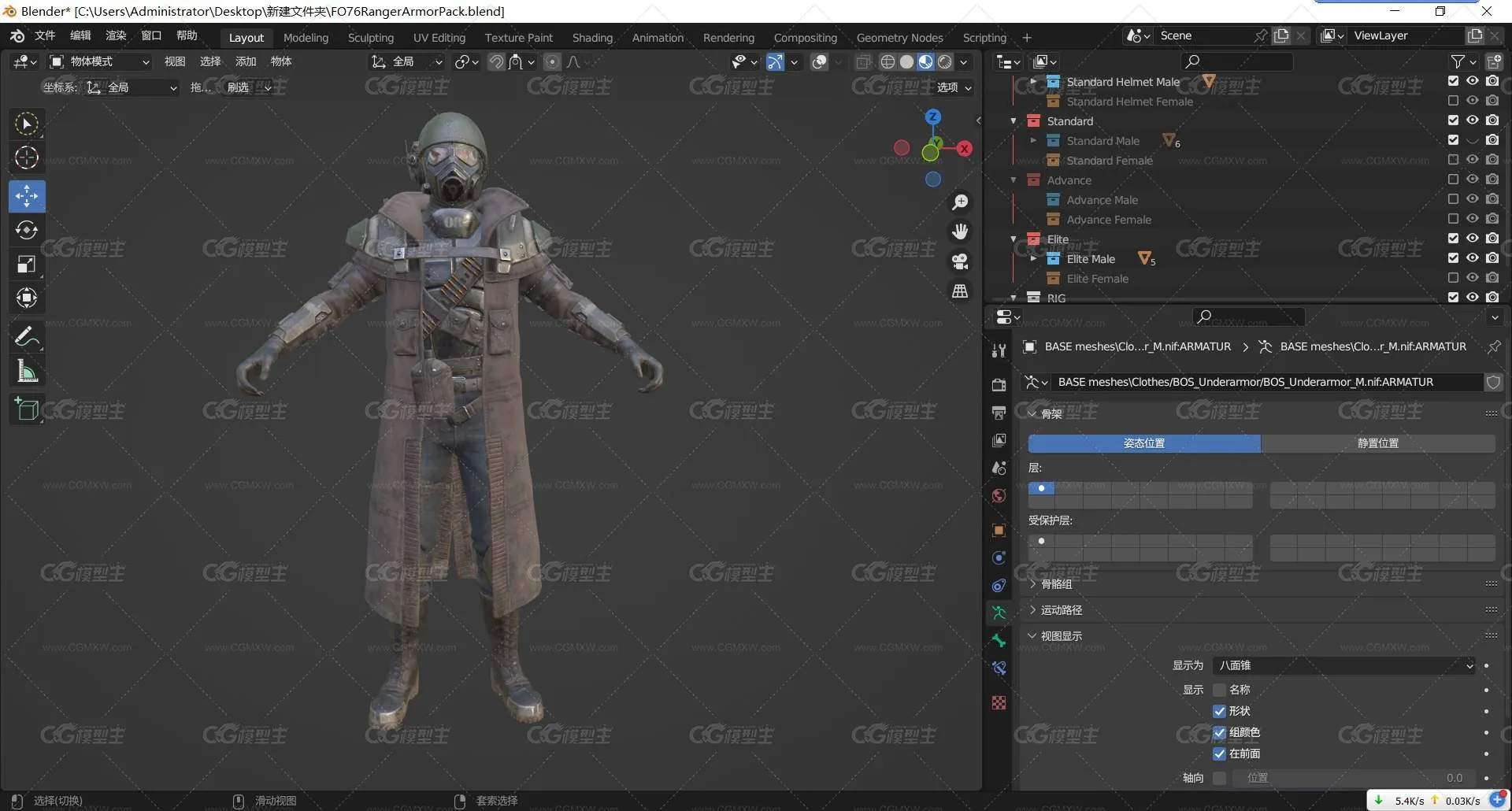Open the 选项 options dropdown
The height and width of the screenshot is (811, 1512).
[x=954, y=87]
